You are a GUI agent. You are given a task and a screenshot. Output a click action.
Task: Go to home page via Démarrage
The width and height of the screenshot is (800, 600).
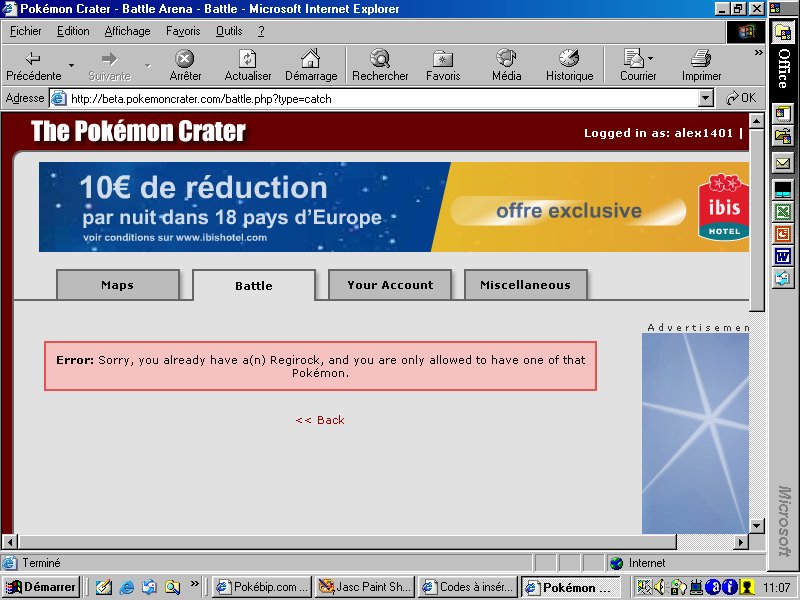click(311, 60)
